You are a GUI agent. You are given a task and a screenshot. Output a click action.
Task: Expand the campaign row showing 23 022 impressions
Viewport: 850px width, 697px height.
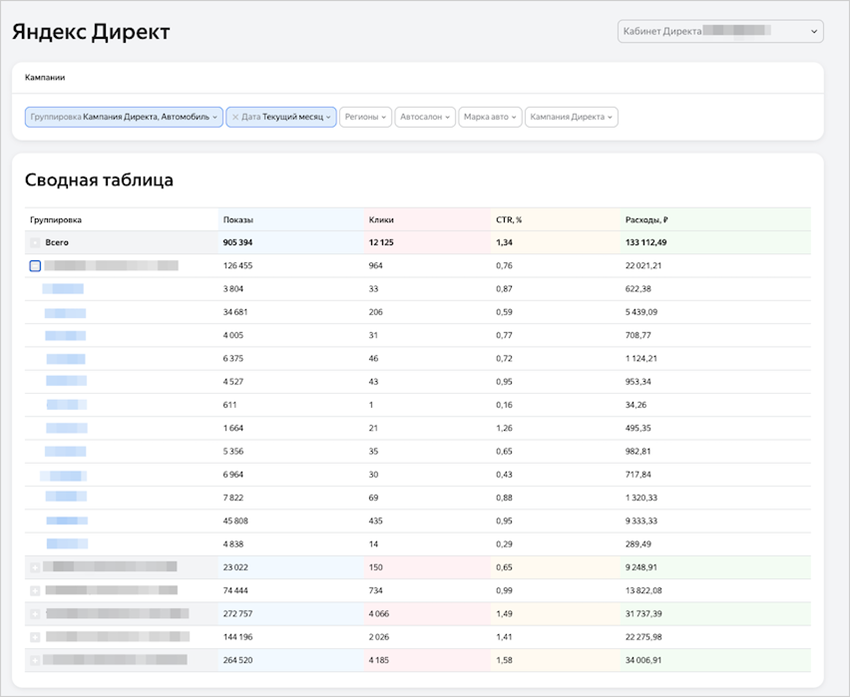pos(35,567)
